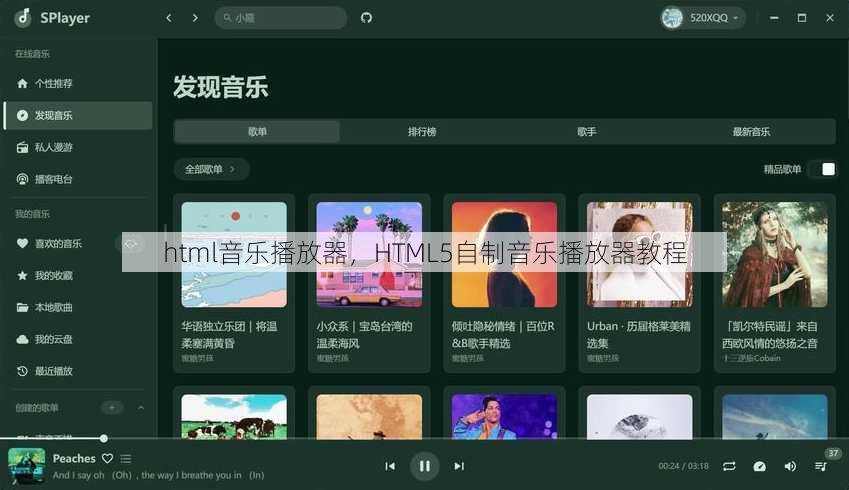Skip to the previous track
Image resolution: width=849 pixels, height=490 pixels.
390,466
